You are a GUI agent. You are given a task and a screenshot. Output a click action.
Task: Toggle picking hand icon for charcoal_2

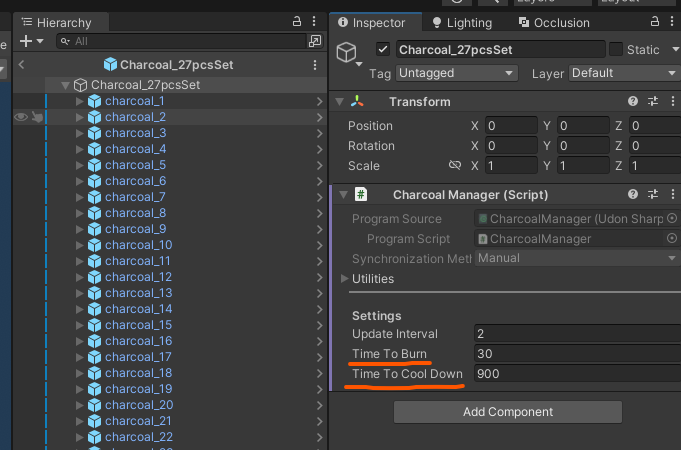(x=37, y=117)
